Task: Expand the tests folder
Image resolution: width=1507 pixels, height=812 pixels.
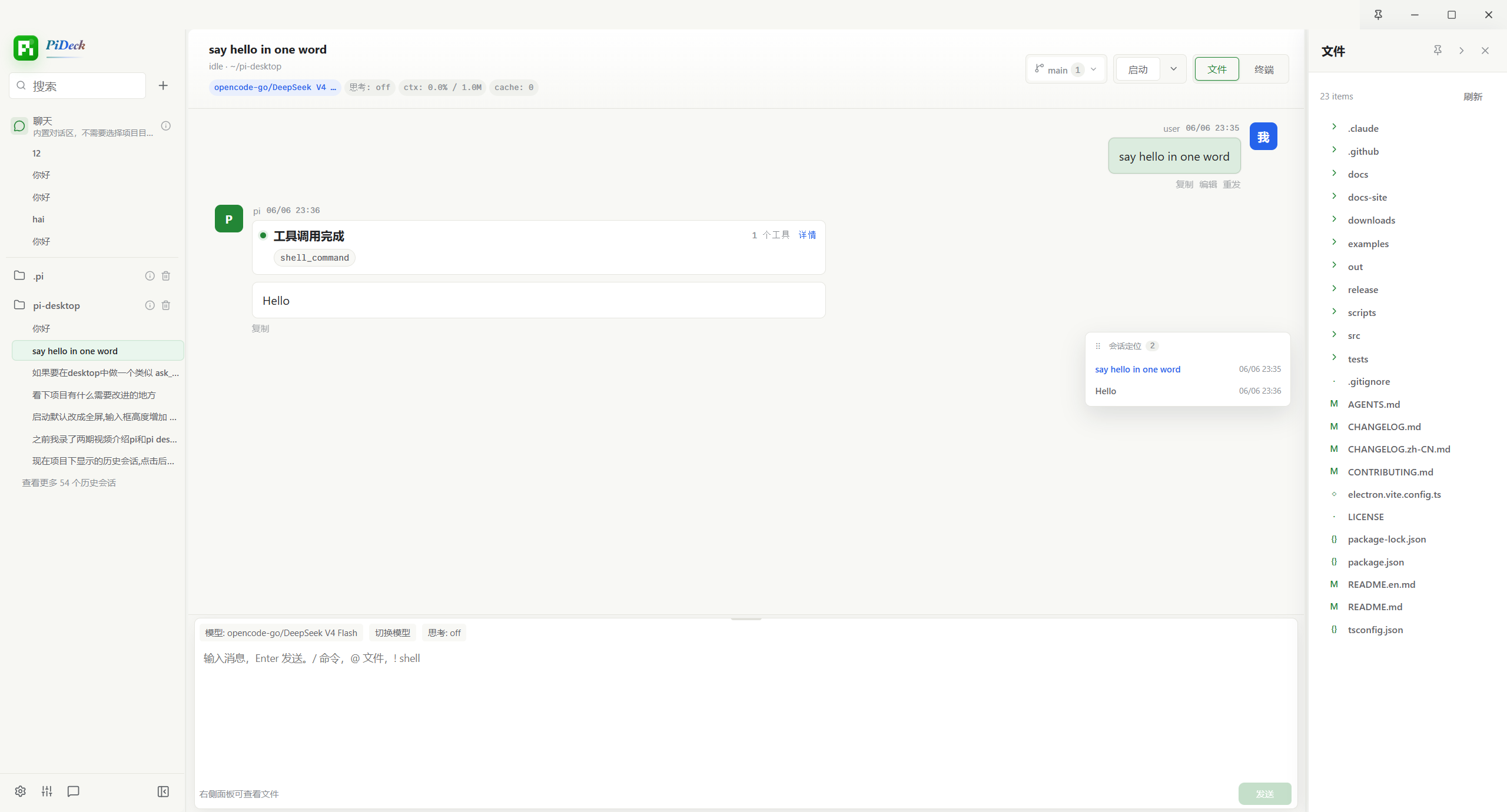Action: (1335, 358)
